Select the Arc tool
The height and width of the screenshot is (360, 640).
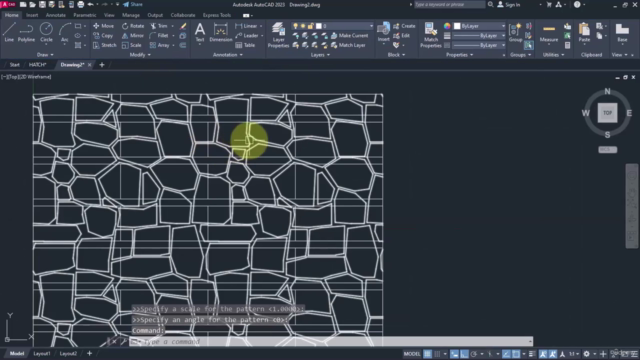coord(64,32)
